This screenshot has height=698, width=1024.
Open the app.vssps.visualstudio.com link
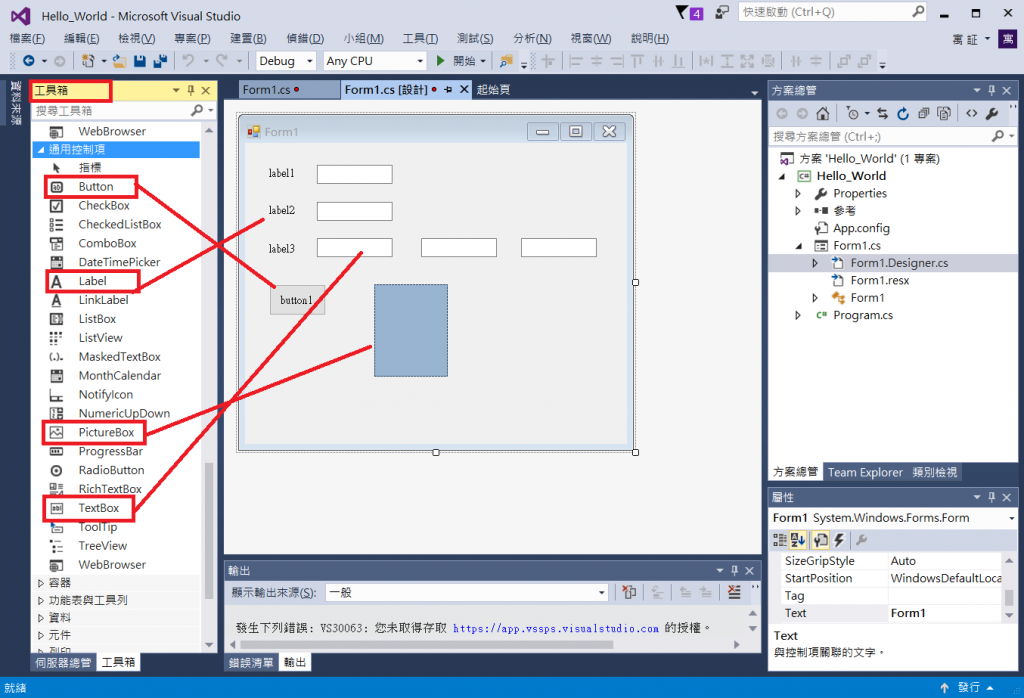coord(556,628)
